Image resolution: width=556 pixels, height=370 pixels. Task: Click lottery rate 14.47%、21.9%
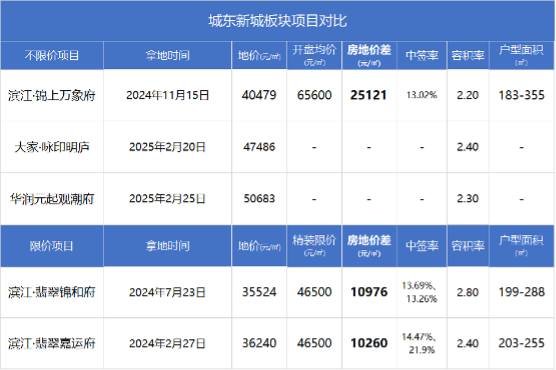coord(419,343)
